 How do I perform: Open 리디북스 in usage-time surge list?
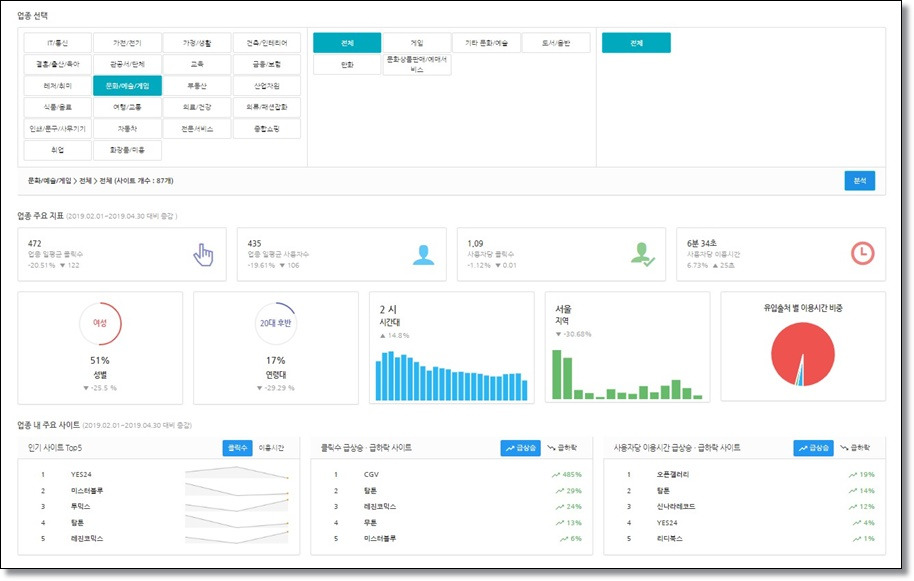(669, 539)
